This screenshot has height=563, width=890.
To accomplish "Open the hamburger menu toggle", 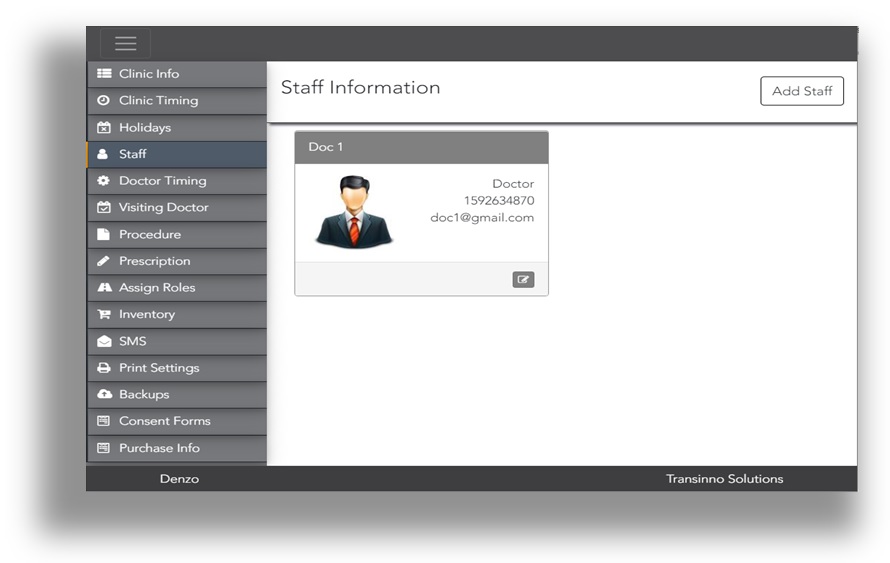I will coord(125,43).
